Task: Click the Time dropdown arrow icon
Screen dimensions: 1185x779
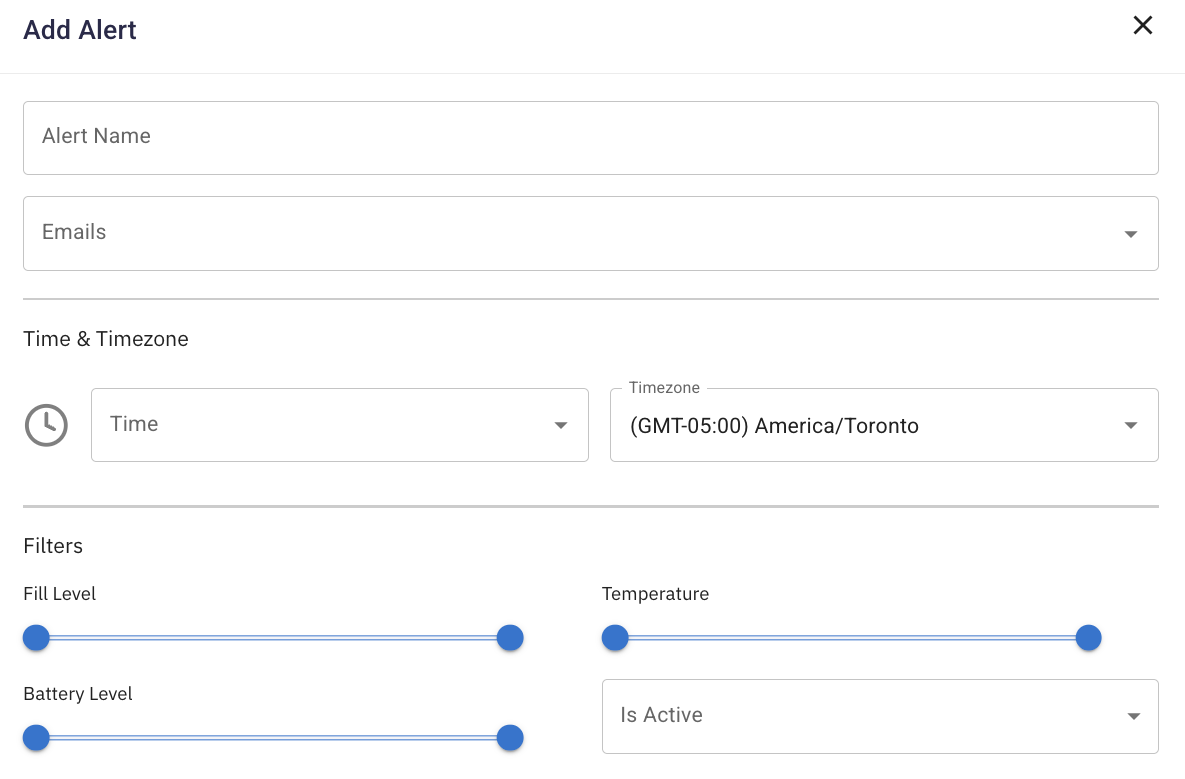Action: pos(561,426)
